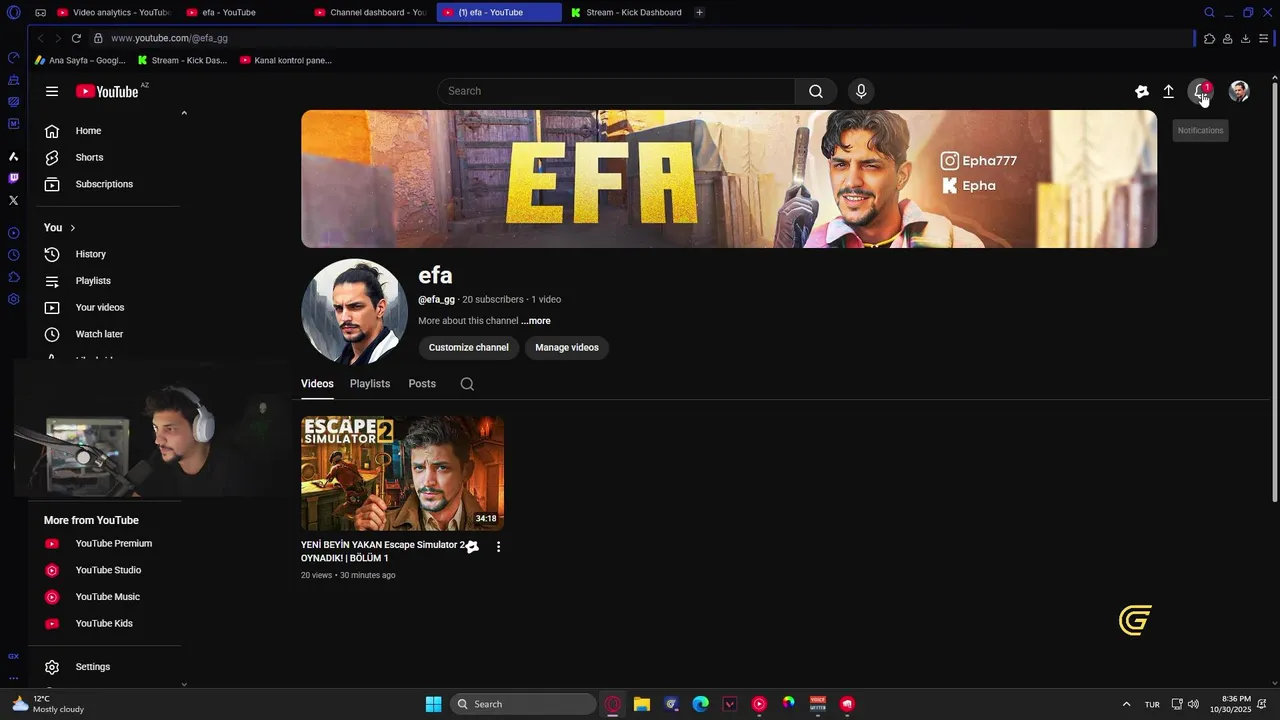
Task: Click the search icon beside Posts tab
Action: (x=467, y=384)
